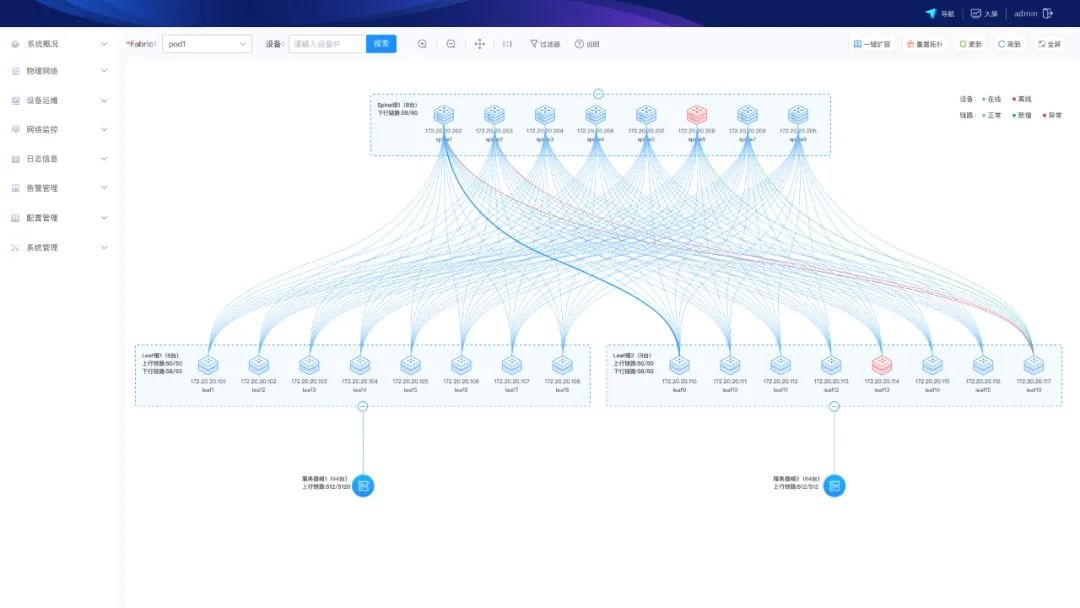The height and width of the screenshot is (608, 1080).
Task: Expand the 网络监控 sidebar section
Action: coord(58,130)
